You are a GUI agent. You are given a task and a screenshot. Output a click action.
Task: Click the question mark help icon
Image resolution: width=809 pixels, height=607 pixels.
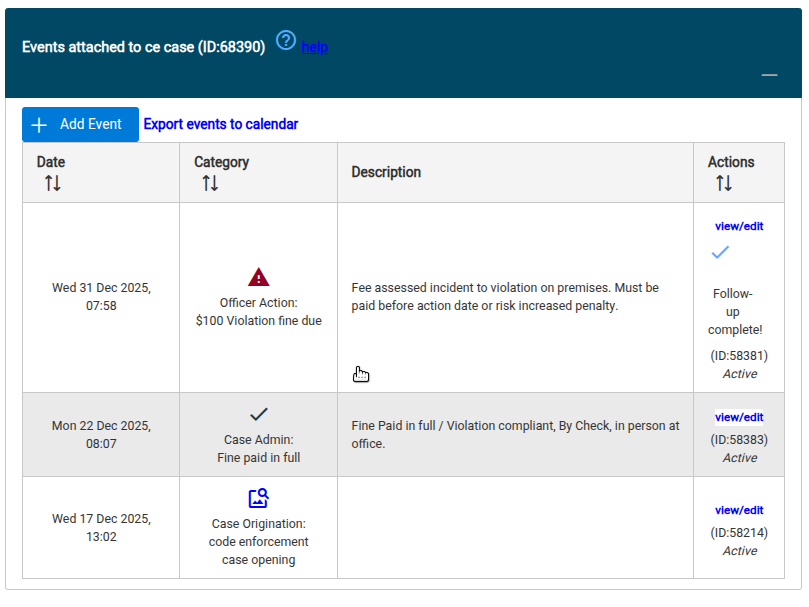pos(286,40)
